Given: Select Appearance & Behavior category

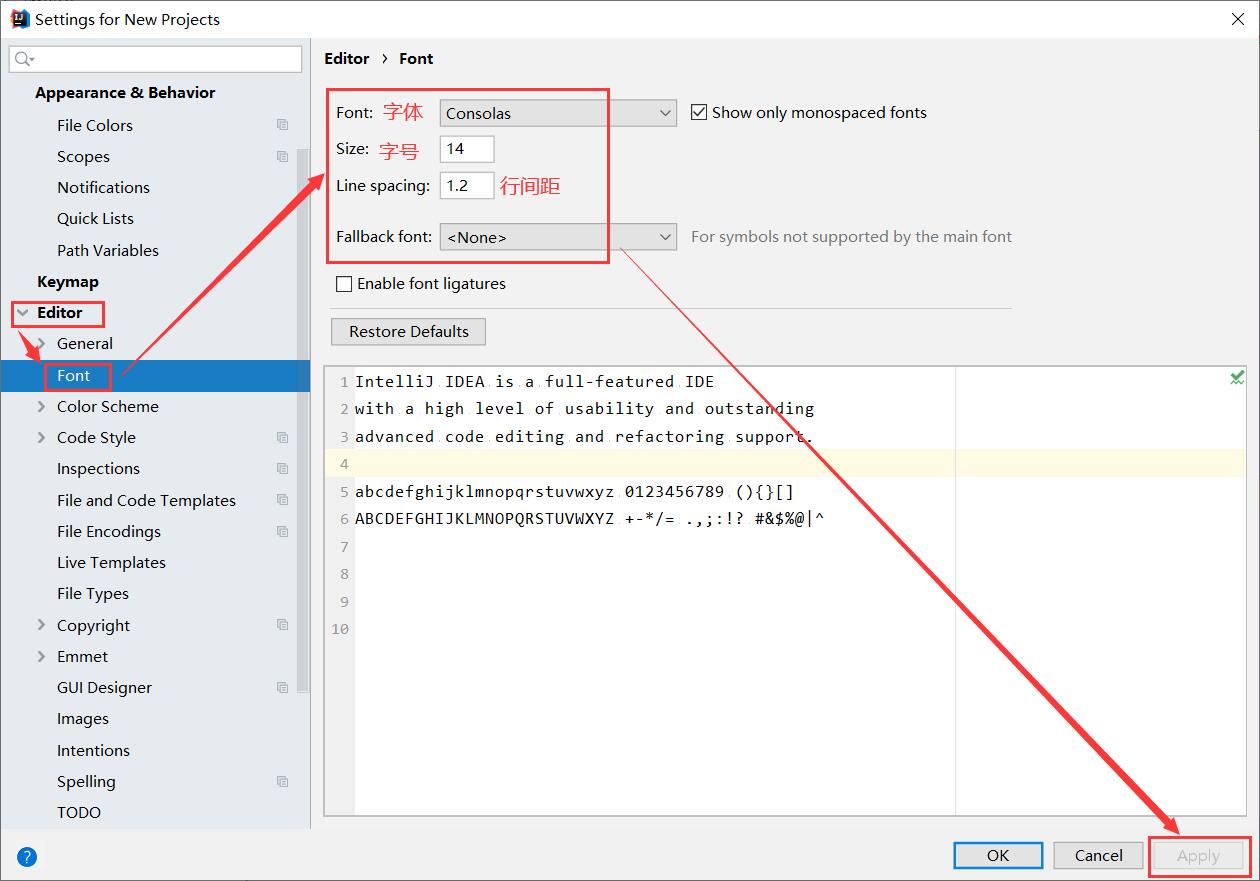Looking at the screenshot, I should pos(125,92).
